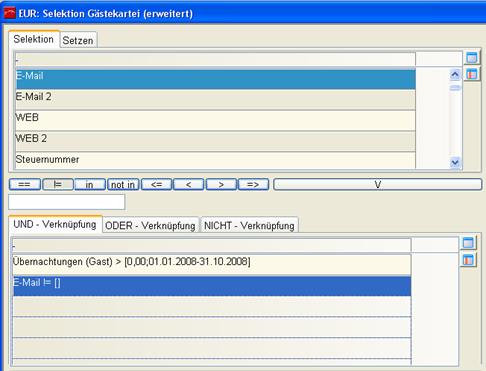The image size is (486, 371).
Task: Switch to the Setzen tab
Action: tap(78, 40)
